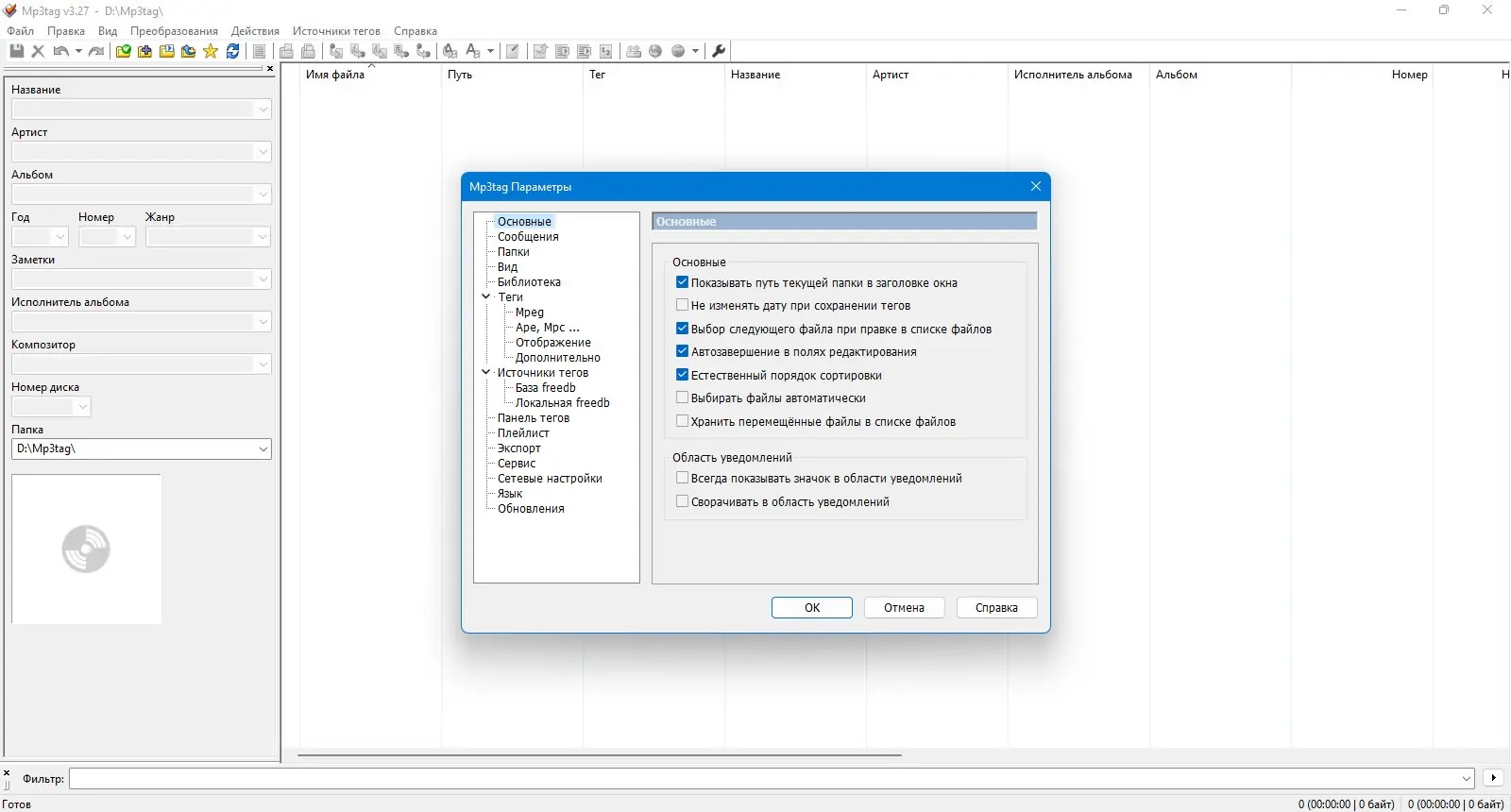
Task: Click the Add directory folder-plus icon
Action: click(x=145, y=51)
